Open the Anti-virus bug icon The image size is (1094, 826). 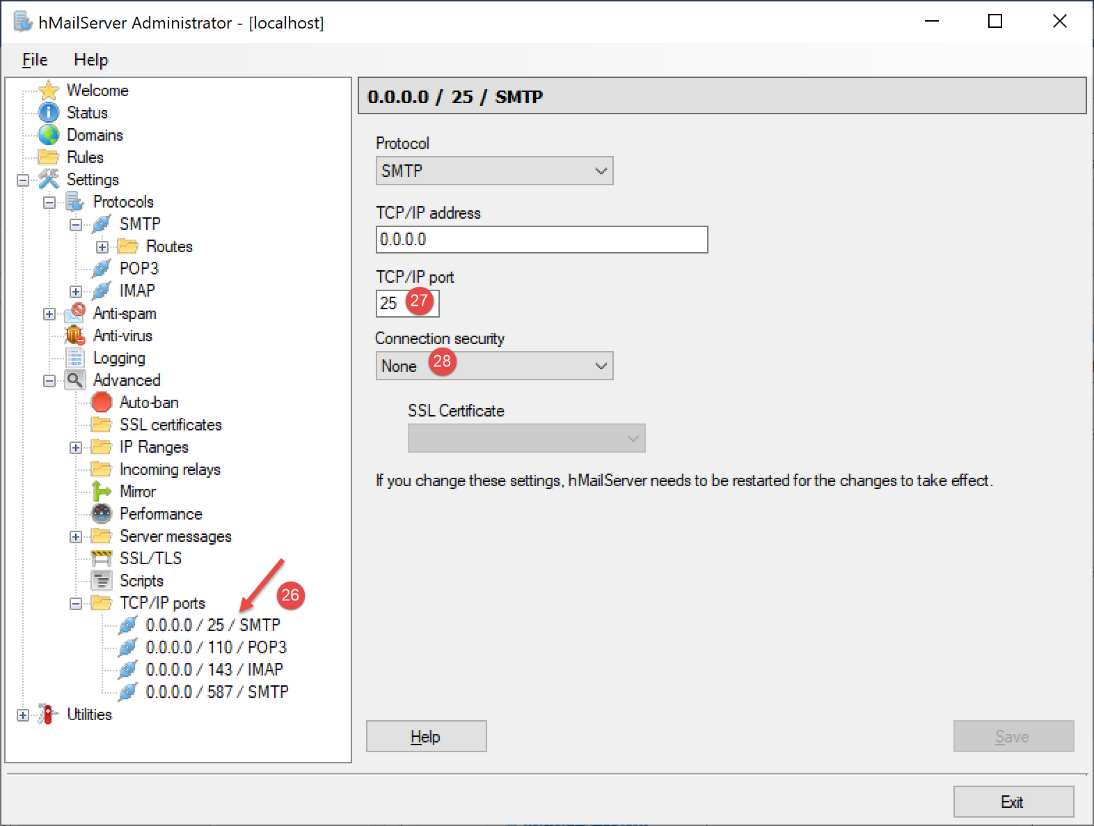[75, 336]
